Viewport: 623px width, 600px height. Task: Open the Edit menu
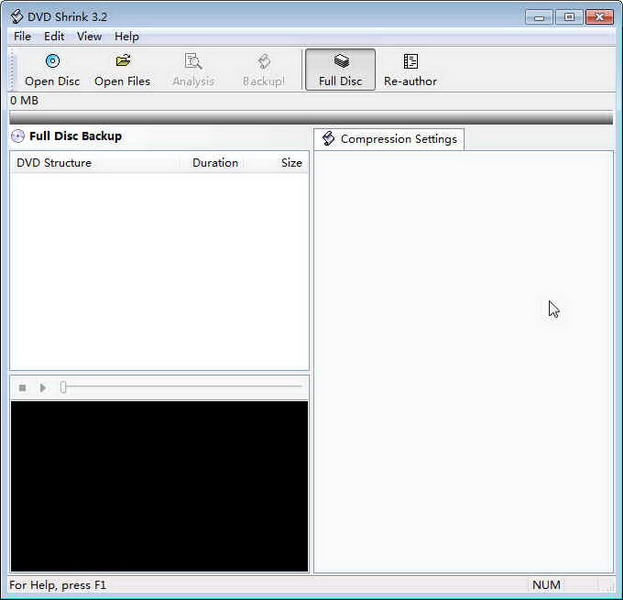(54, 37)
